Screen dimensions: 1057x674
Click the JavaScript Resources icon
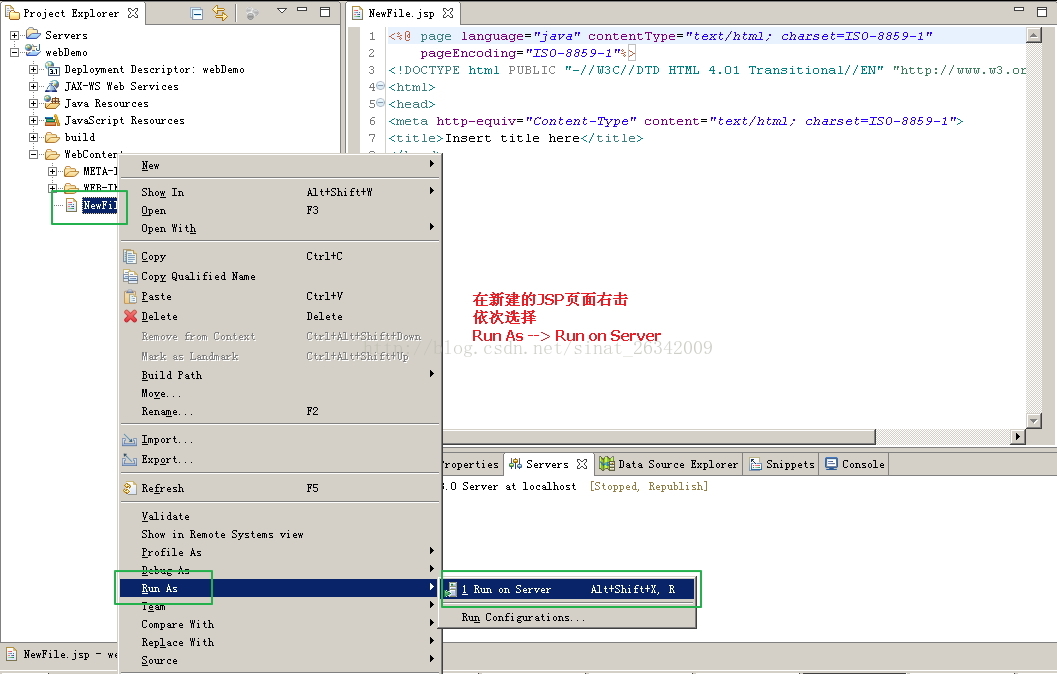52,120
